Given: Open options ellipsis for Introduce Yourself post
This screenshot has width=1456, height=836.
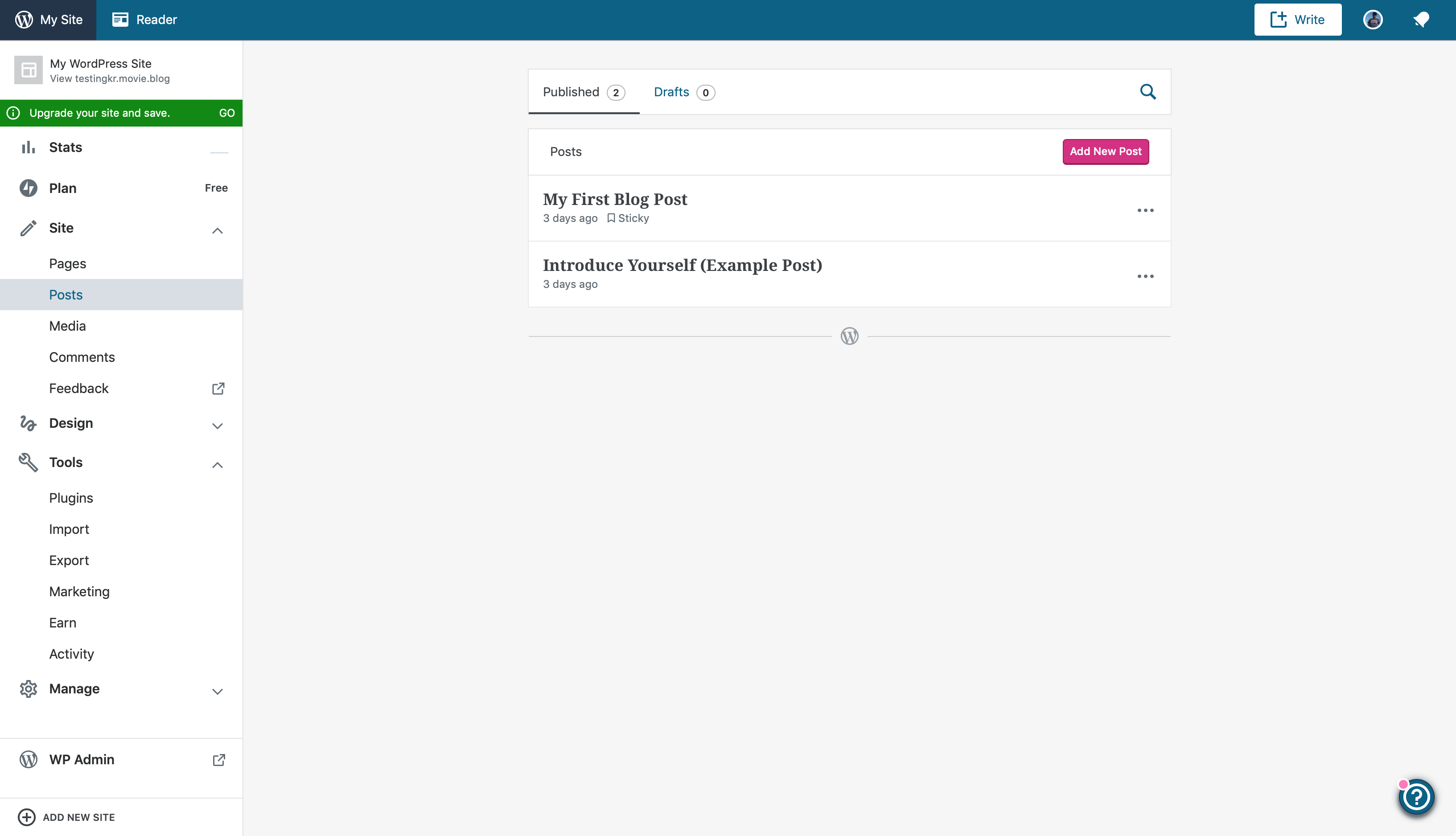Looking at the screenshot, I should point(1145,276).
